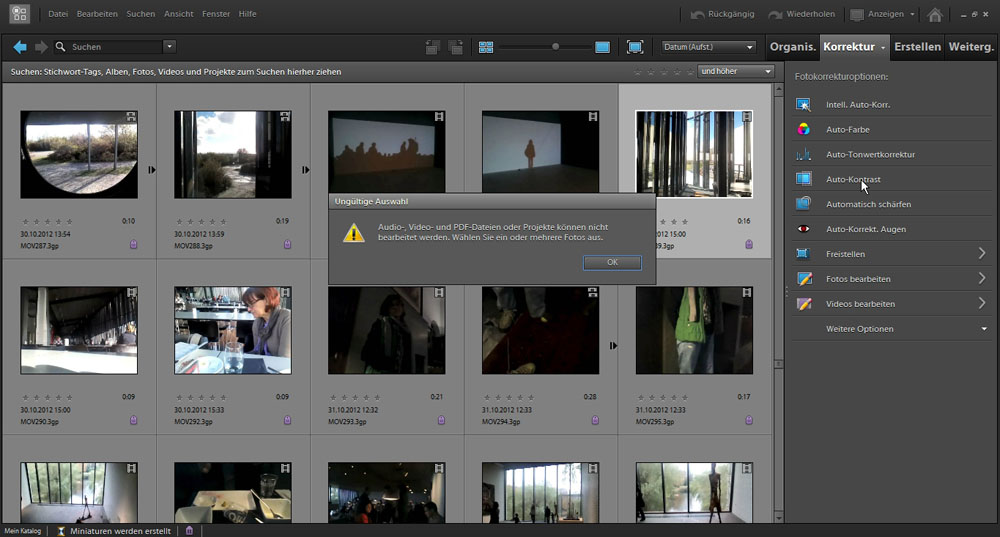Click the Rückgängig undo button
1000x537 pixels.
tap(723, 14)
